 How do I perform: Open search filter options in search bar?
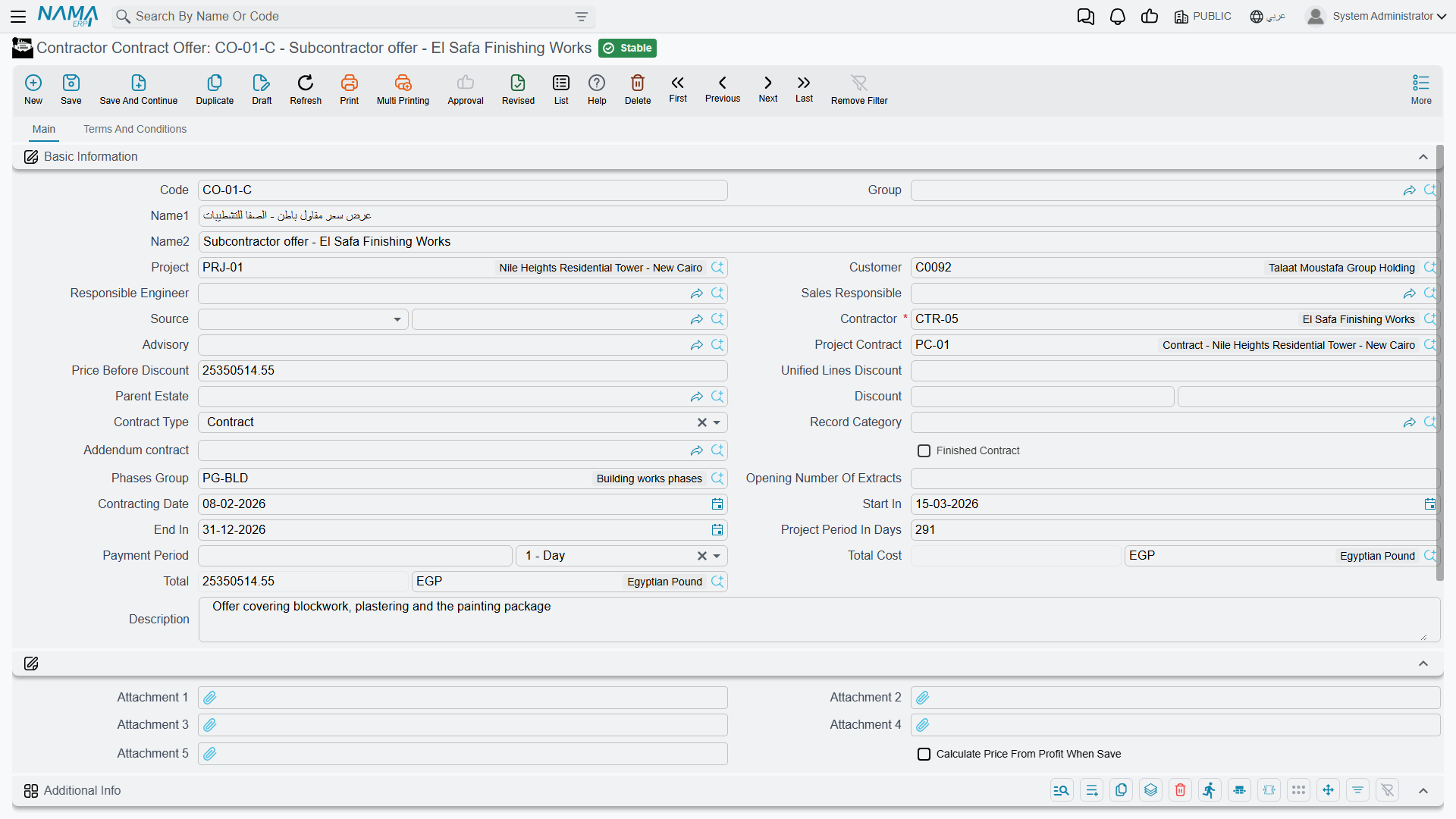(x=582, y=17)
